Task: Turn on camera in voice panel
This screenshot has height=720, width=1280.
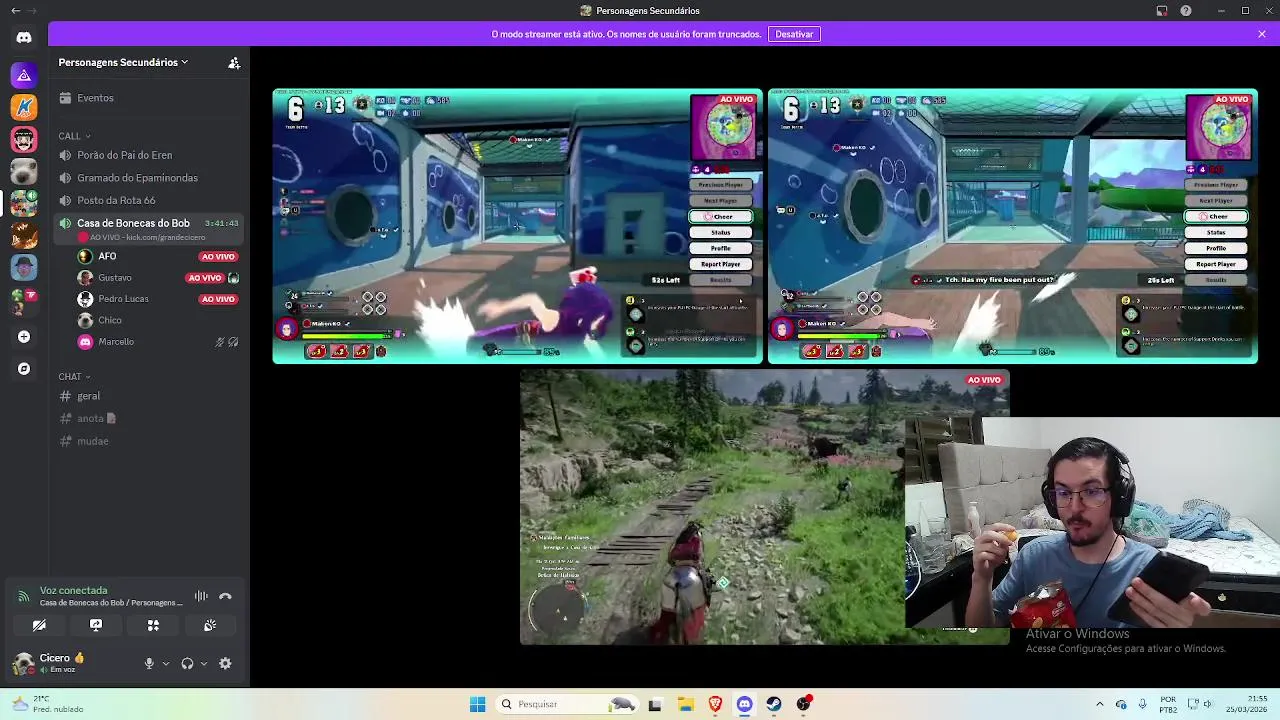Action: tap(39, 625)
